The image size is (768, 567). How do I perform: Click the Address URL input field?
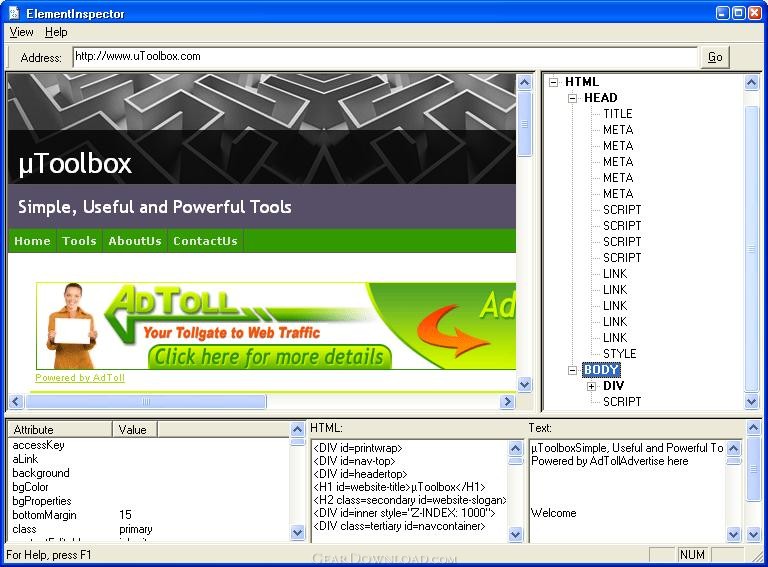tap(385, 57)
